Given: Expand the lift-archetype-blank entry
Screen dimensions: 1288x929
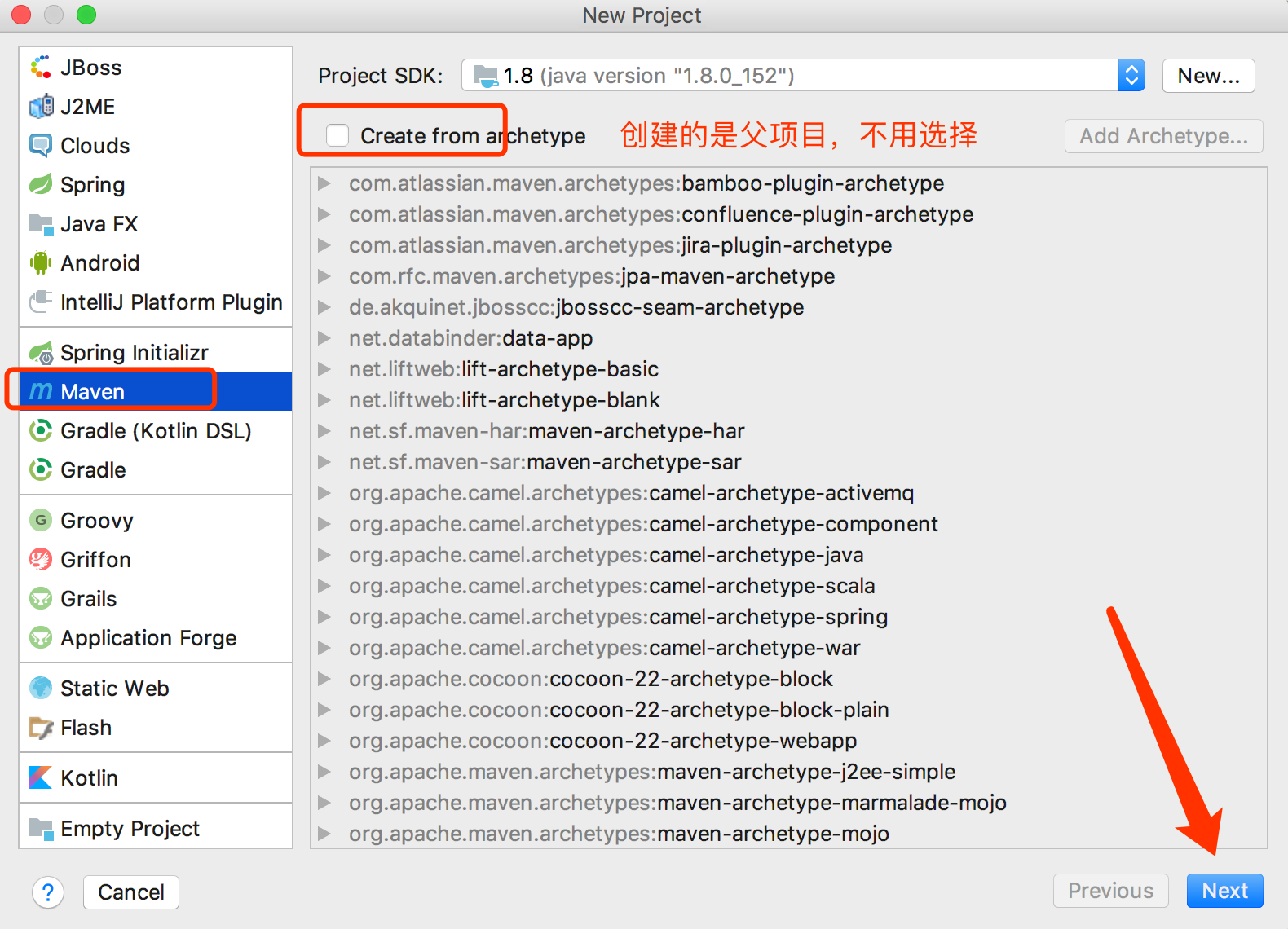Looking at the screenshot, I should (324, 400).
